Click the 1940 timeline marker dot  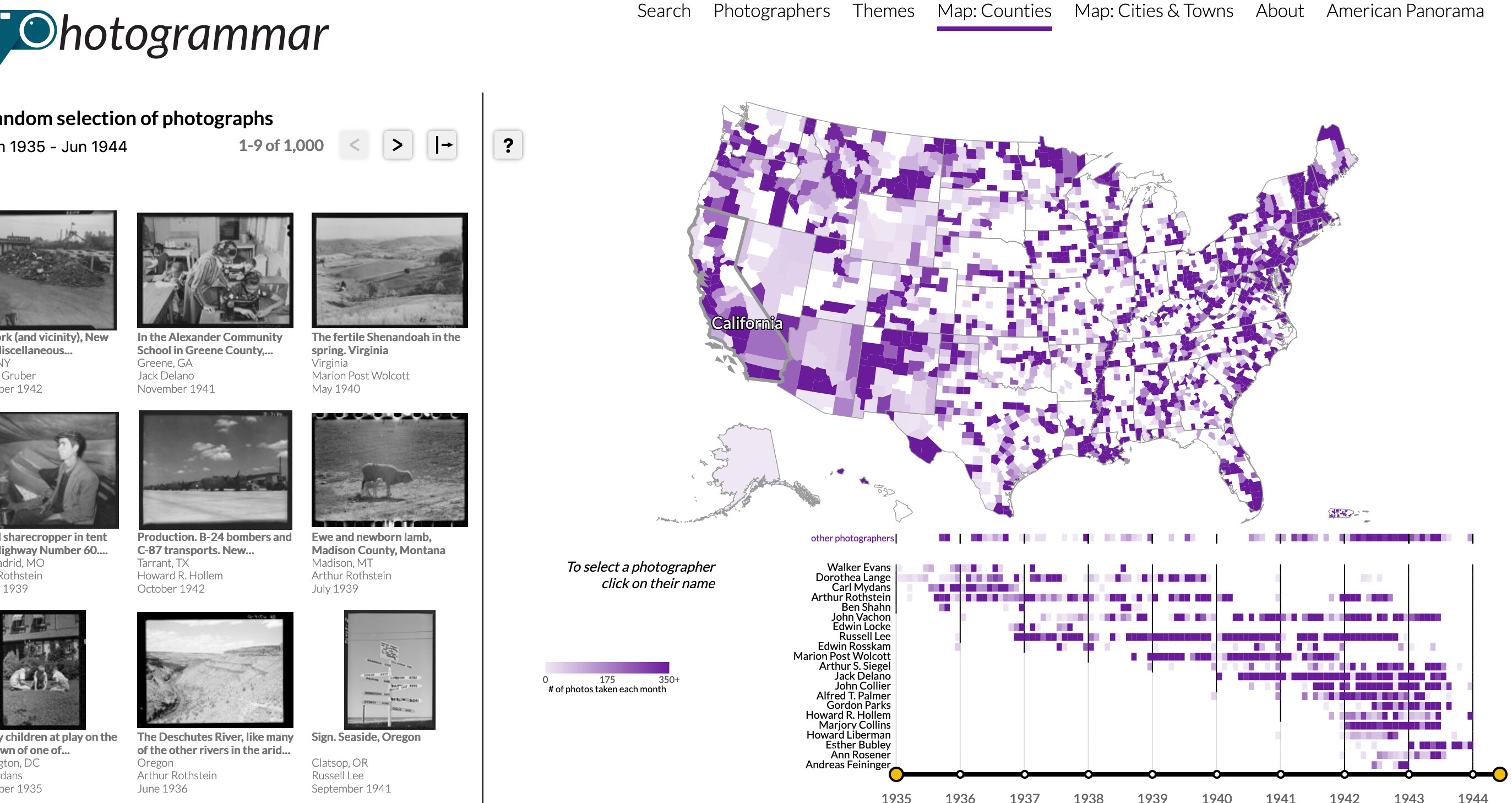[x=1216, y=774]
